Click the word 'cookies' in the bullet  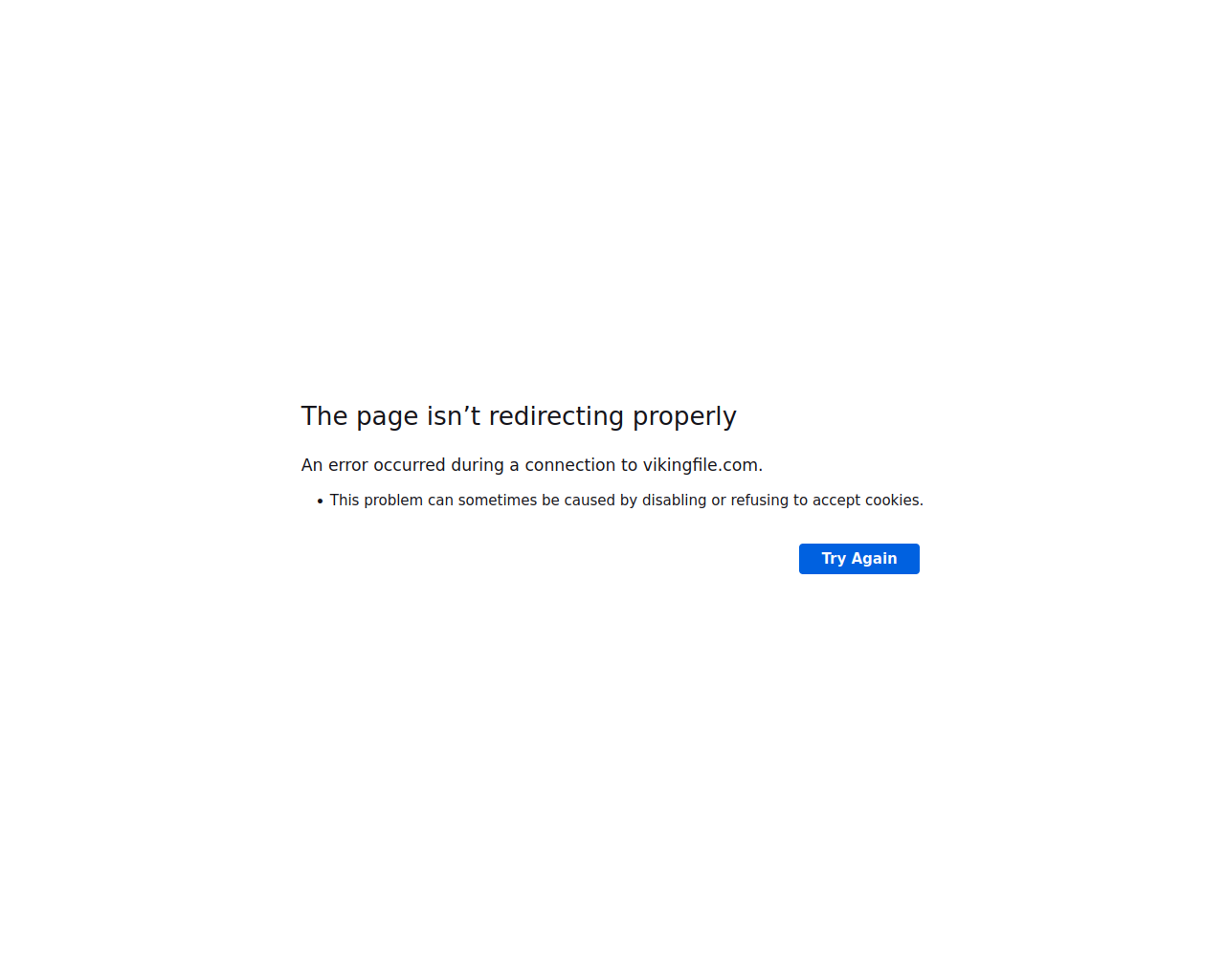pyautogui.click(x=892, y=501)
